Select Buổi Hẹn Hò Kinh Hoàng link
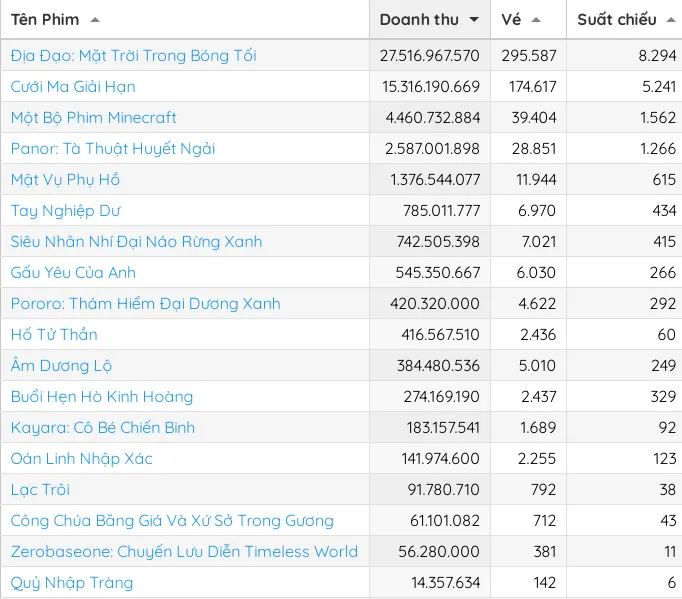The width and height of the screenshot is (682, 599). [102, 397]
